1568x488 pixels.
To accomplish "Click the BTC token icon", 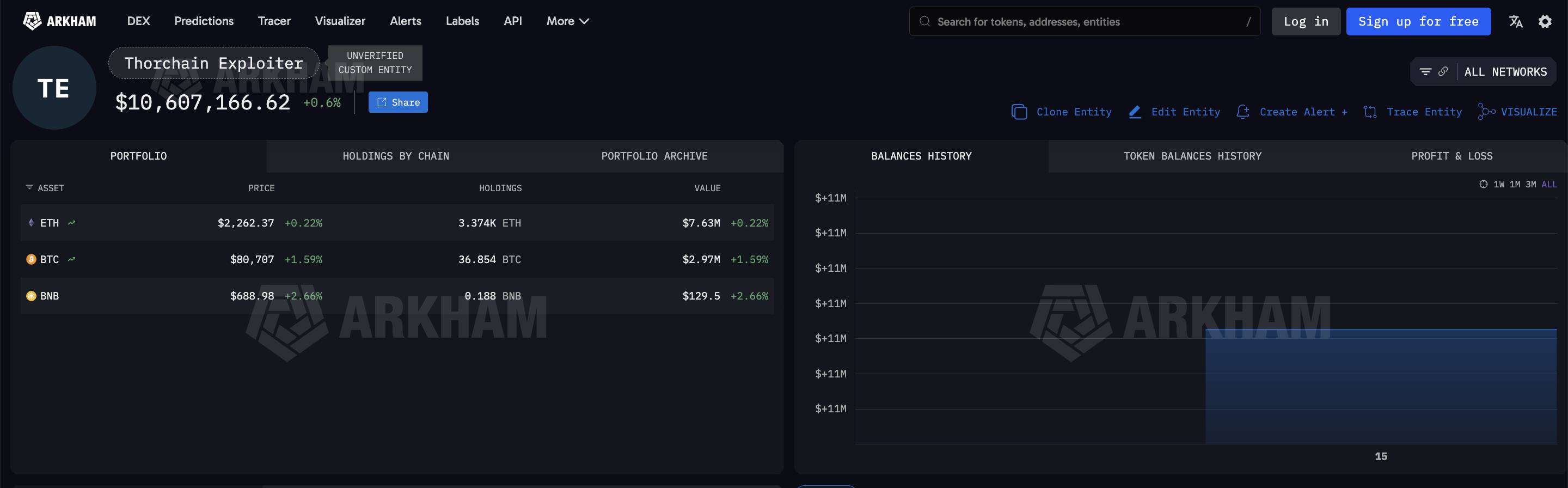I will tap(31, 260).
